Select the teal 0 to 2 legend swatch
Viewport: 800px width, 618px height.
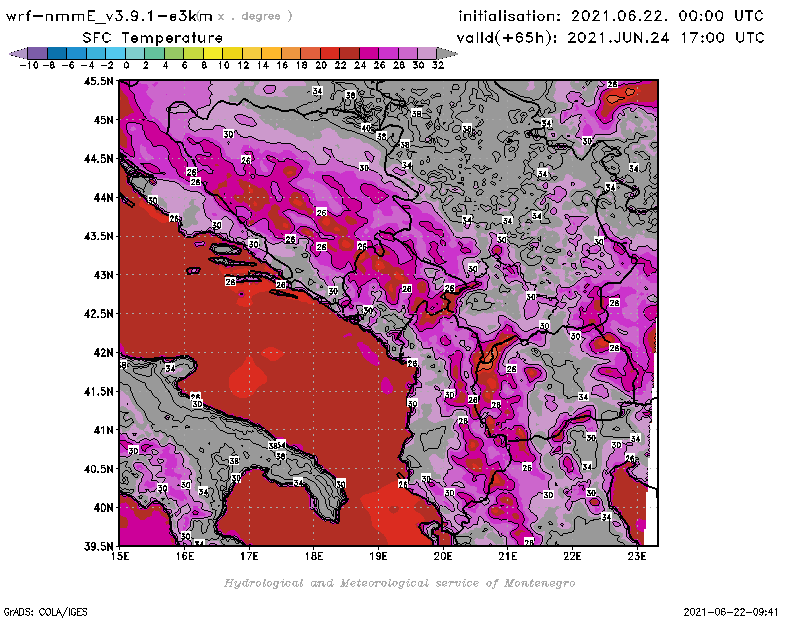[x=135, y=53]
